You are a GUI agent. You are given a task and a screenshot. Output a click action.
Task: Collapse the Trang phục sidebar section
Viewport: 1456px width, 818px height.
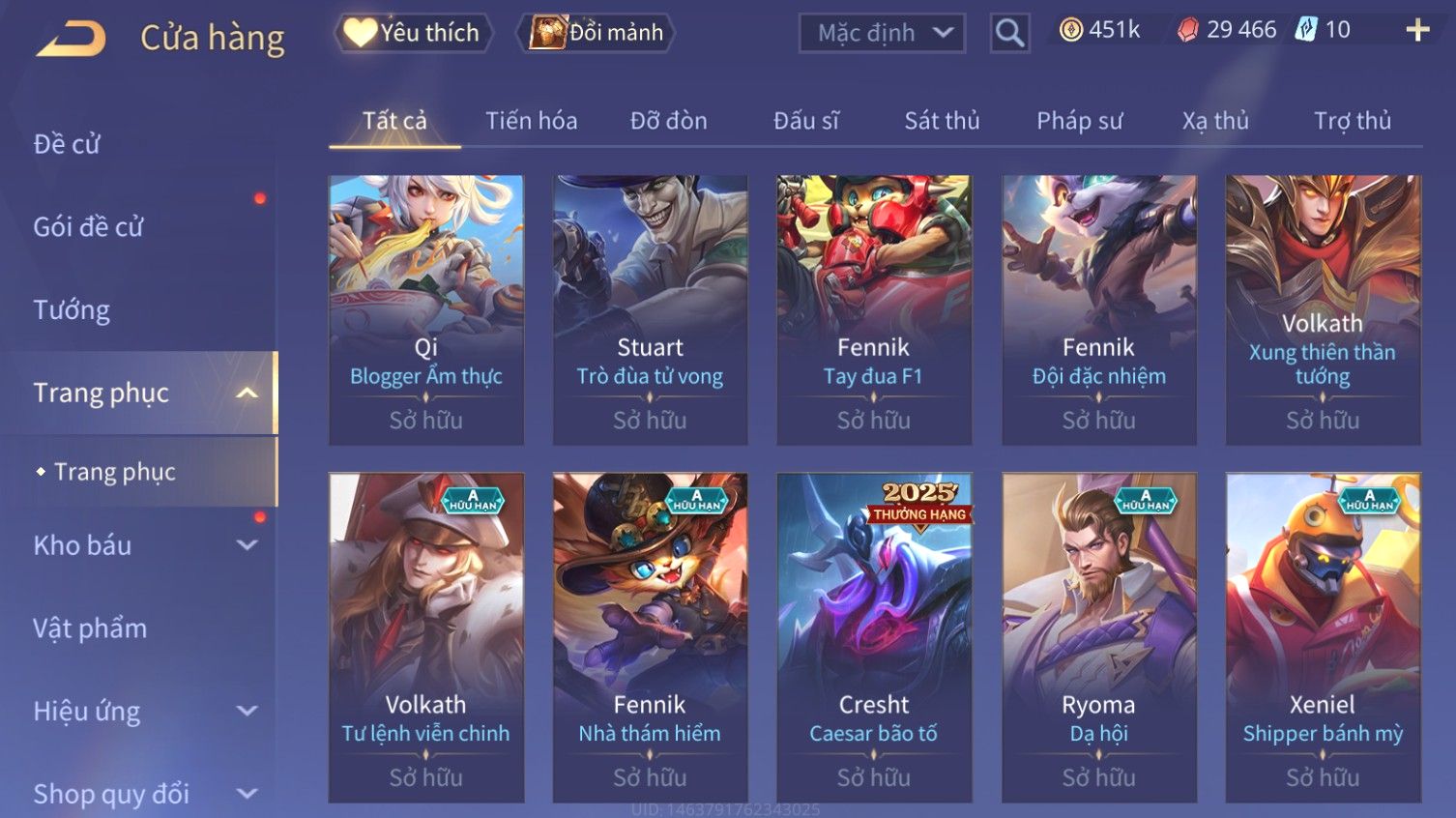pyautogui.click(x=247, y=393)
